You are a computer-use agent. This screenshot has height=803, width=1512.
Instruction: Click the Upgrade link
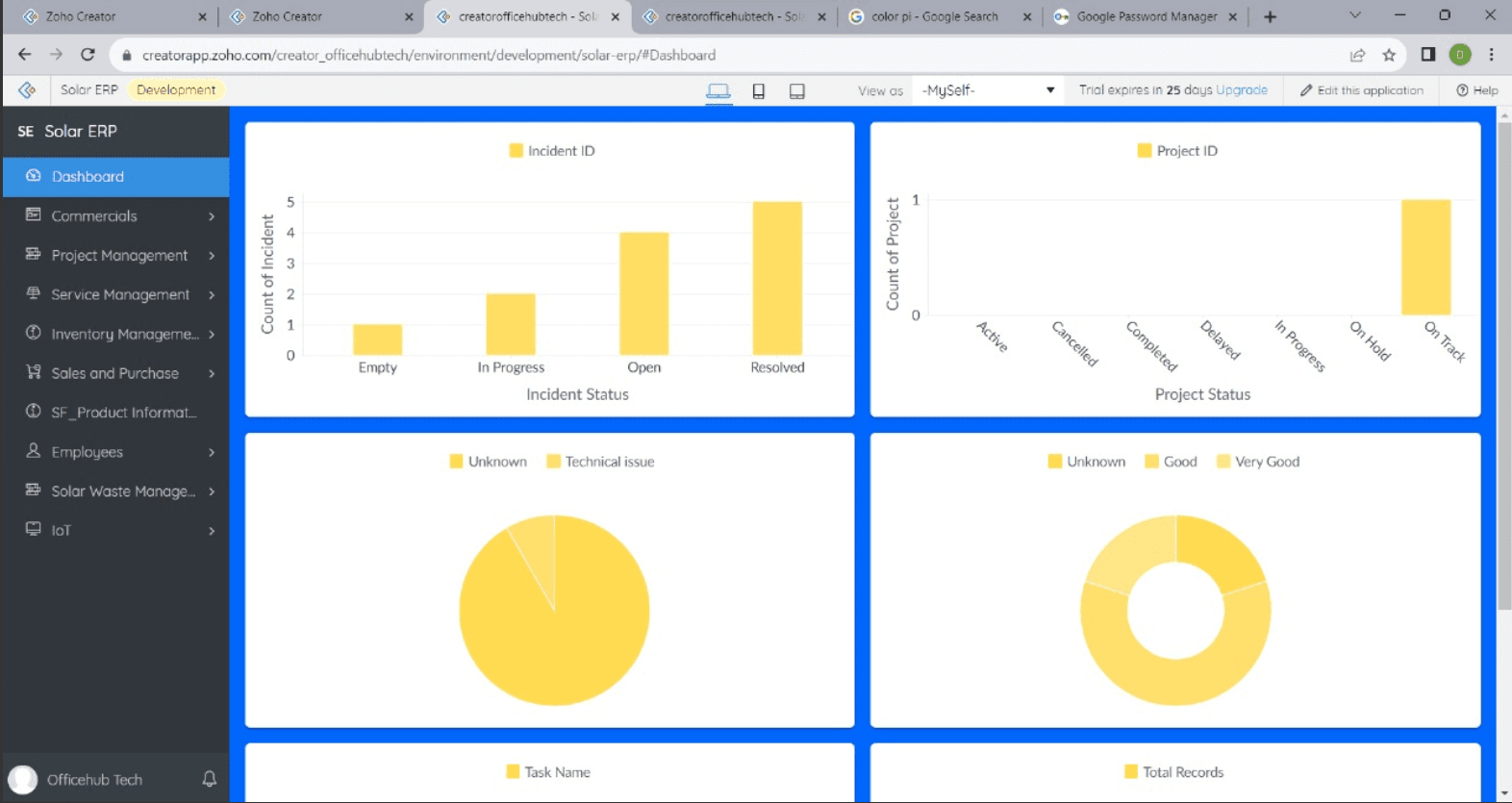(x=1242, y=89)
